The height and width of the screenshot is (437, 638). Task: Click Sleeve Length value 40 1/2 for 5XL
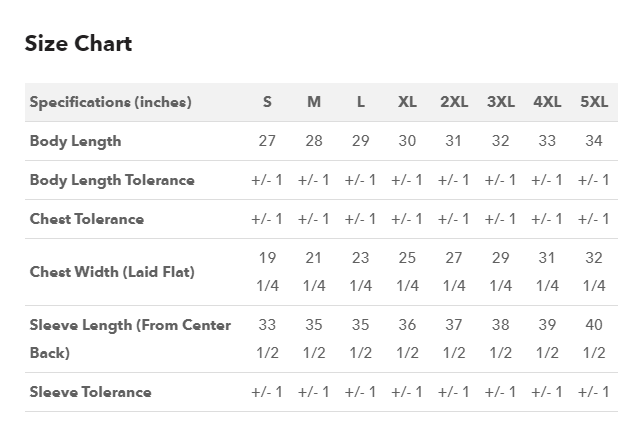click(x=594, y=339)
